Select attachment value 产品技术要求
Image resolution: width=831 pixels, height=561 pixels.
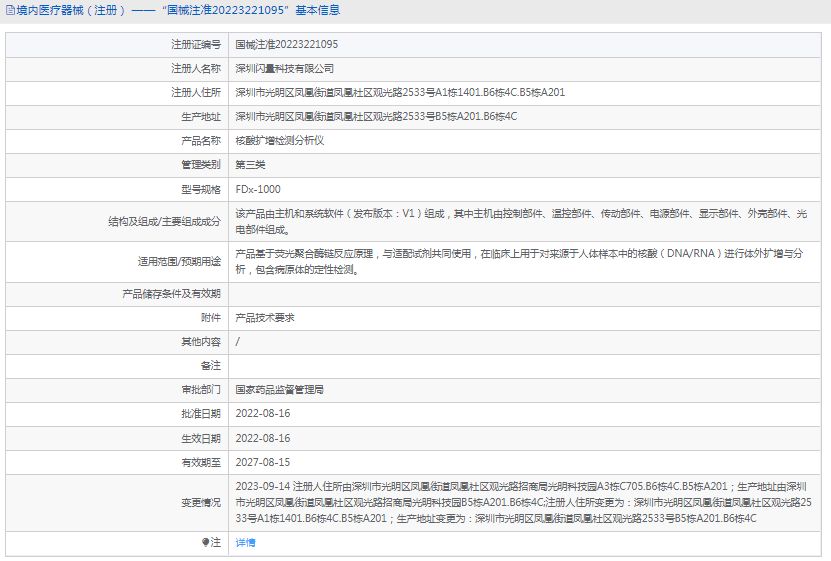[x=265, y=318]
